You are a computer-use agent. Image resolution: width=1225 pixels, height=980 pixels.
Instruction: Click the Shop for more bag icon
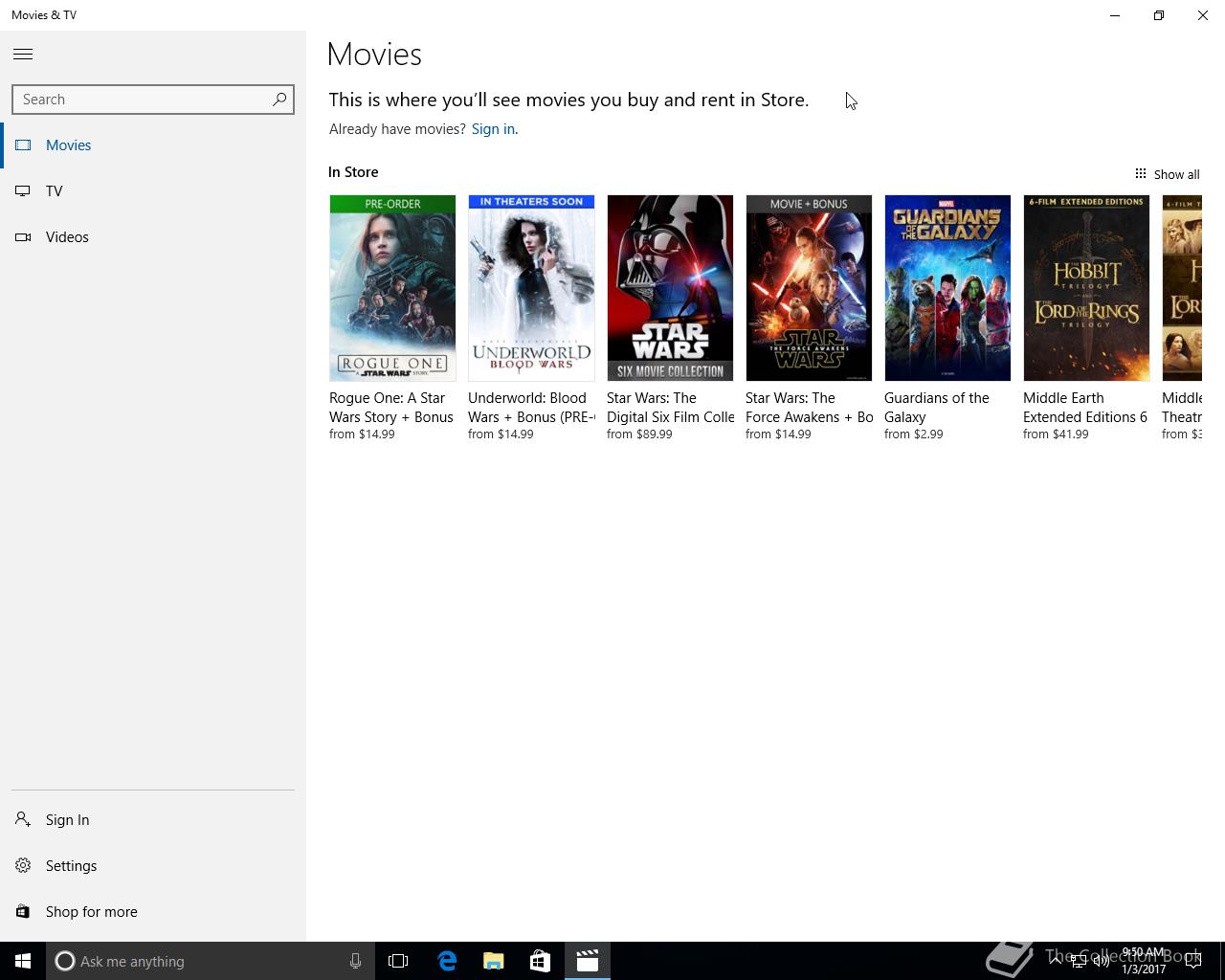tap(23, 912)
